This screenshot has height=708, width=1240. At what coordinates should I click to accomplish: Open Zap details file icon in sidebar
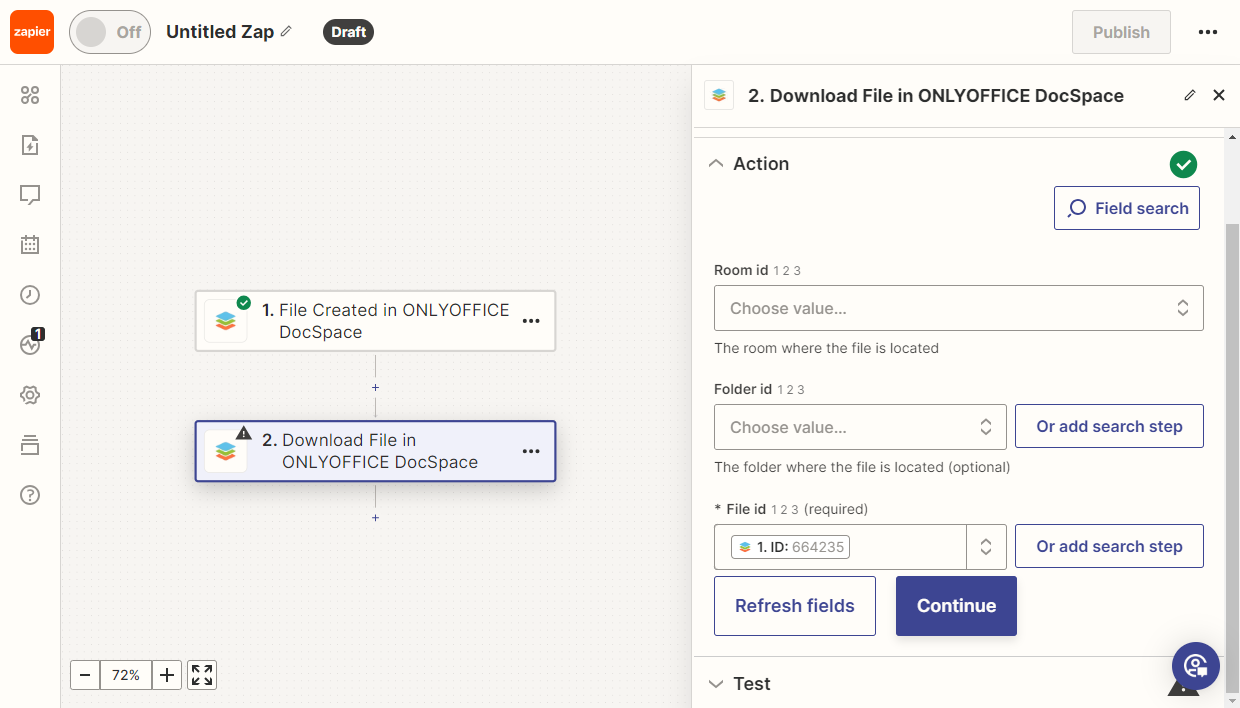pyautogui.click(x=30, y=145)
